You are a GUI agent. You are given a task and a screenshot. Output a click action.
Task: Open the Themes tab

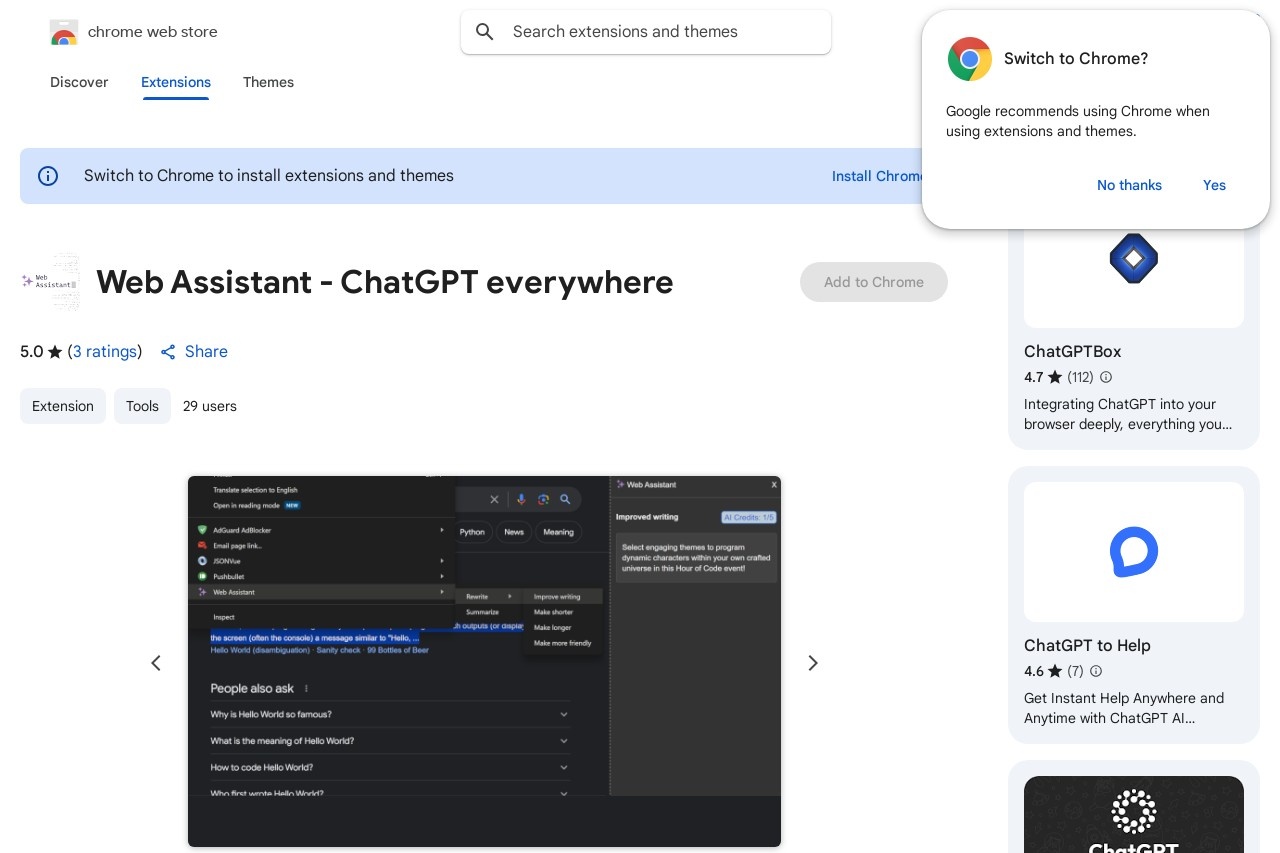tap(268, 82)
